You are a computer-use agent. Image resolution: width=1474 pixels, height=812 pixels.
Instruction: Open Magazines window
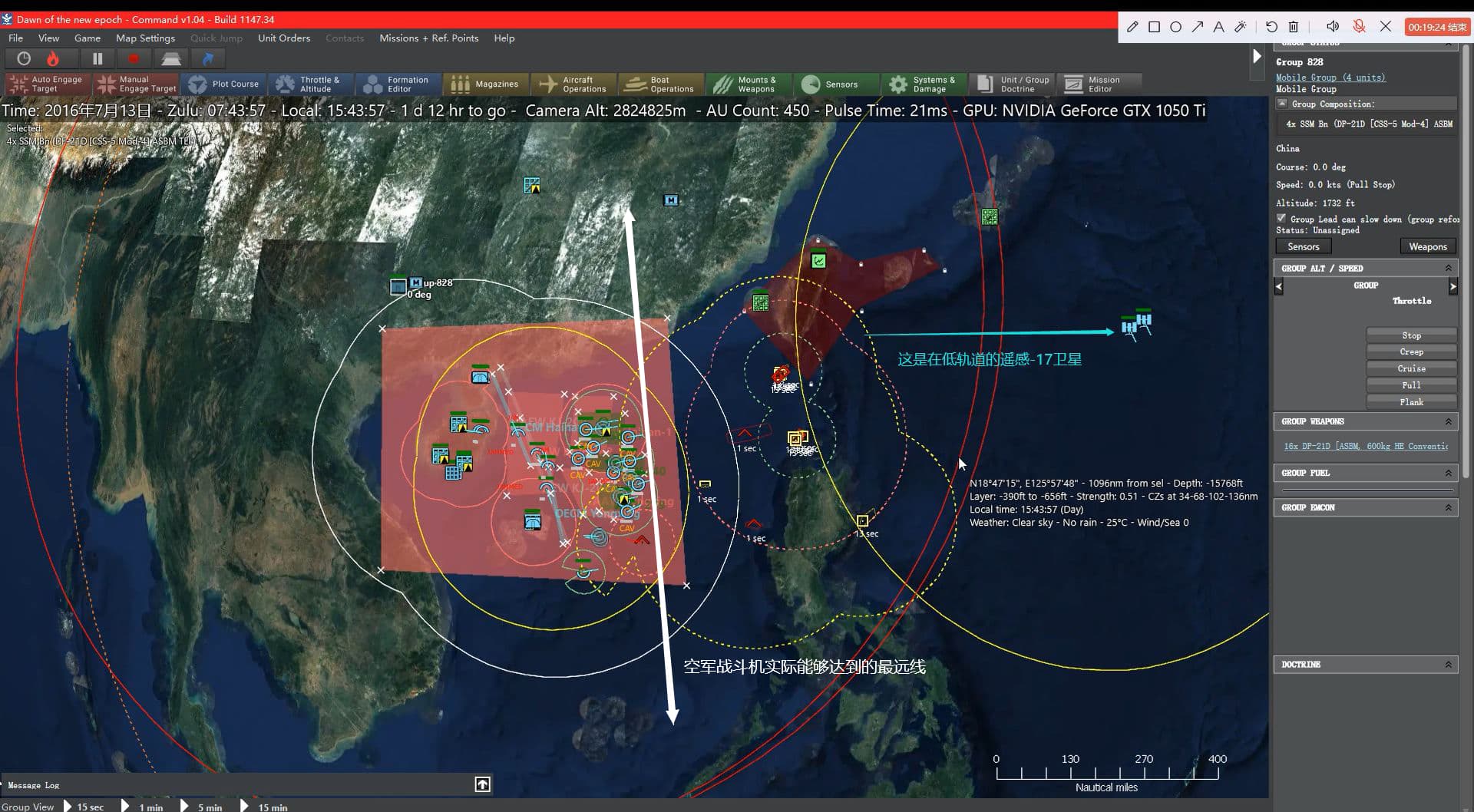(x=486, y=84)
